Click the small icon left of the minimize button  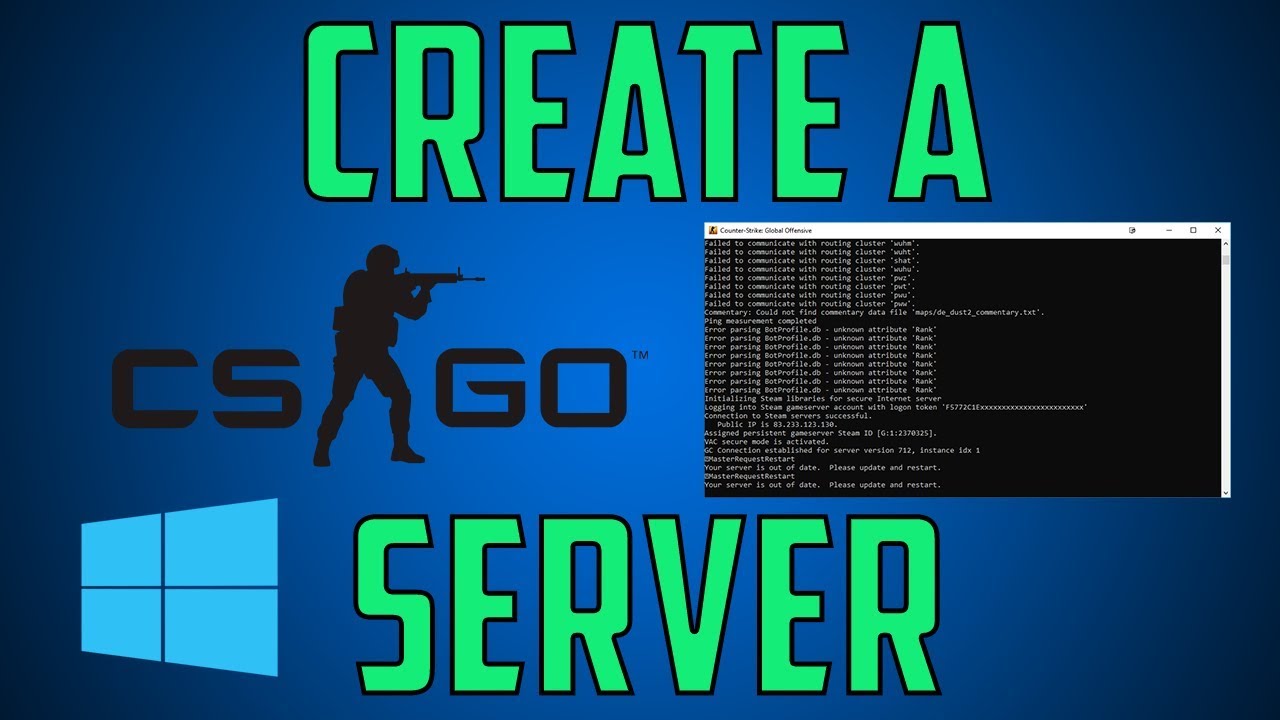(1132, 230)
